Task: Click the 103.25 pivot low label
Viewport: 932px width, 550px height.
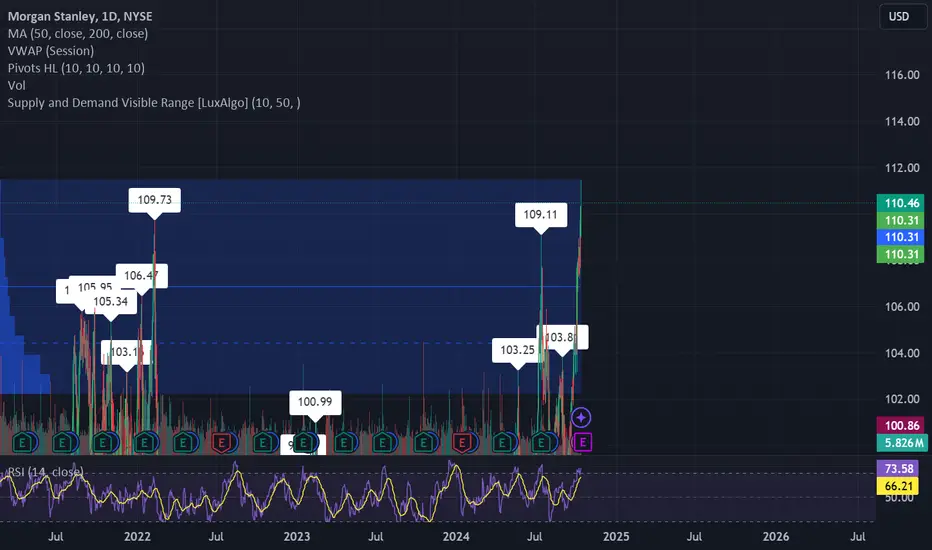Action: (517, 350)
